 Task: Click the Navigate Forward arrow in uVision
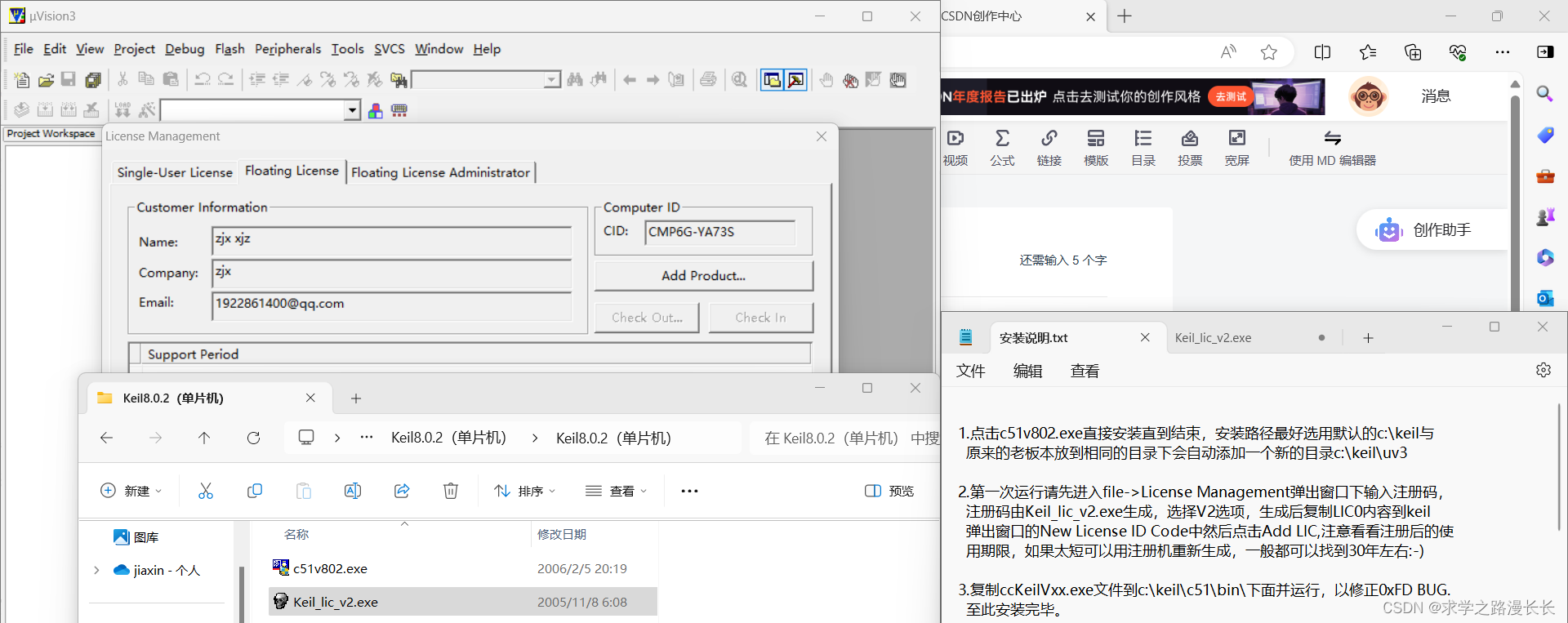[x=653, y=80]
